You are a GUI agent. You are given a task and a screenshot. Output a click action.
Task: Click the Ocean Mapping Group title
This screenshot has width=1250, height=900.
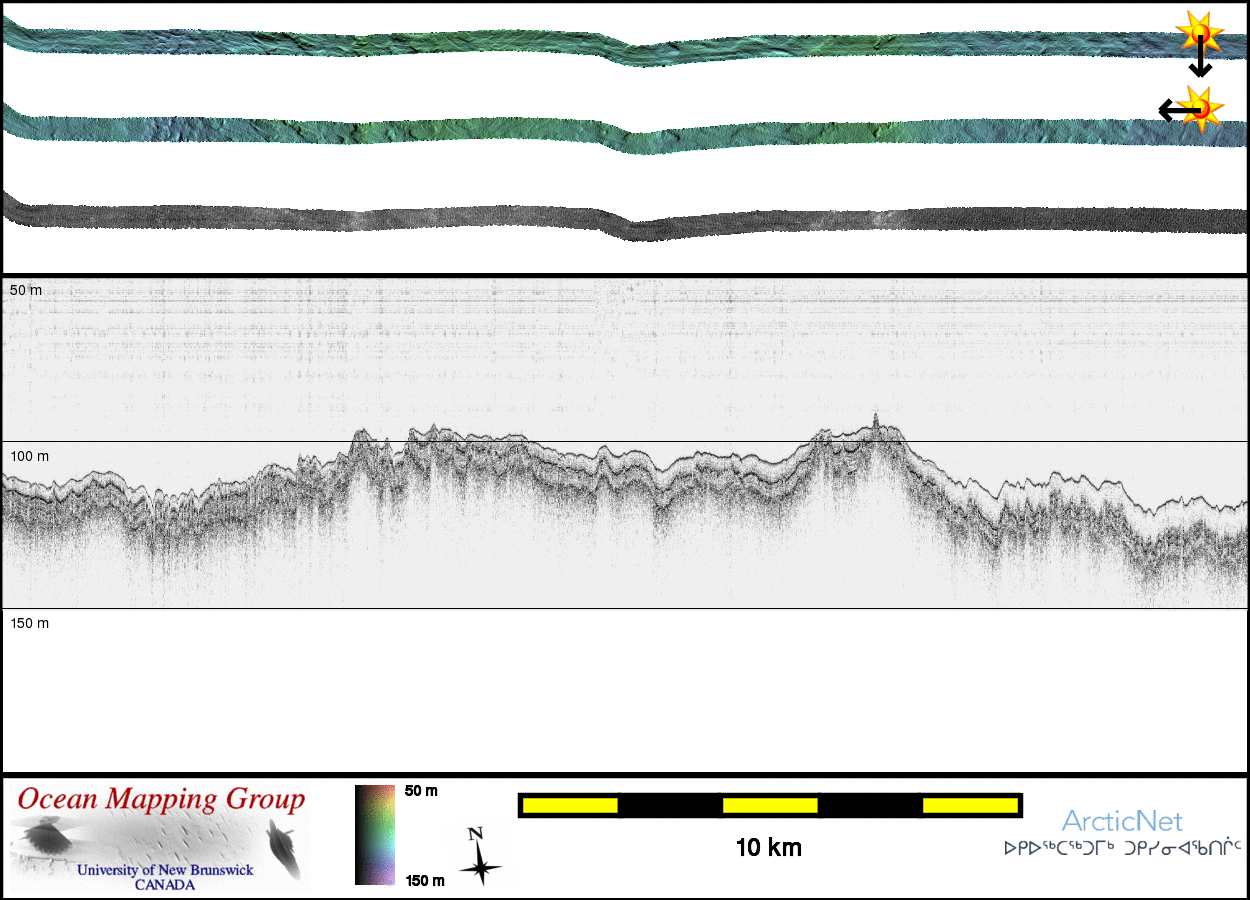click(x=161, y=800)
